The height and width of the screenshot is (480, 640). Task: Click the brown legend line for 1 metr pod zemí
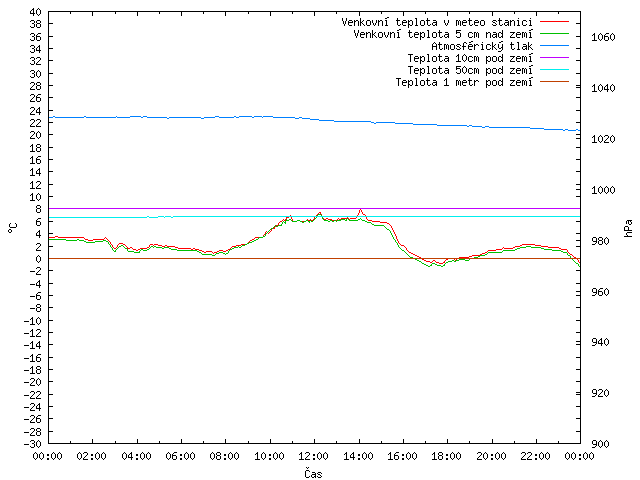[554, 82]
